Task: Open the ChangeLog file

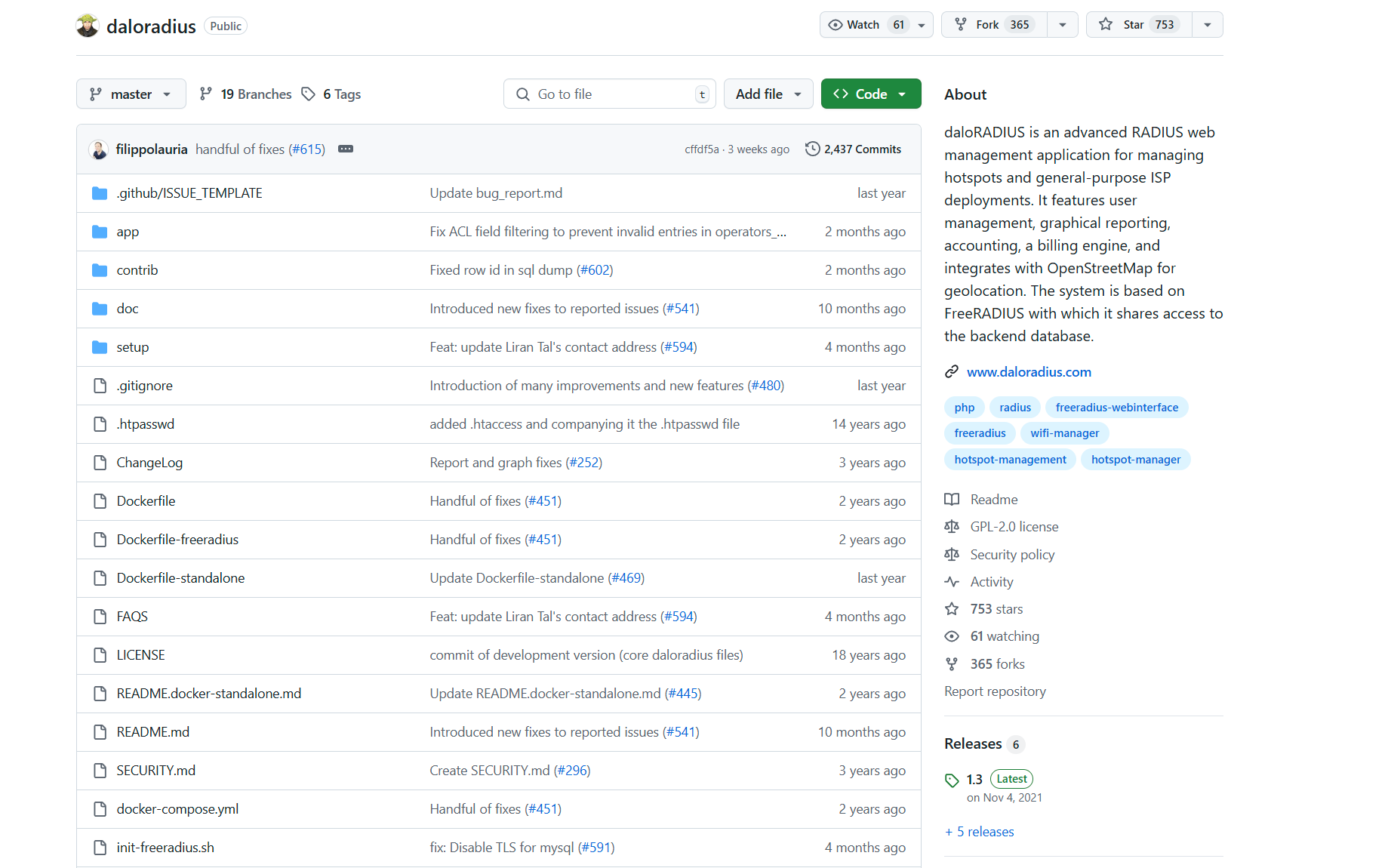Action: (x=149, y=463)
